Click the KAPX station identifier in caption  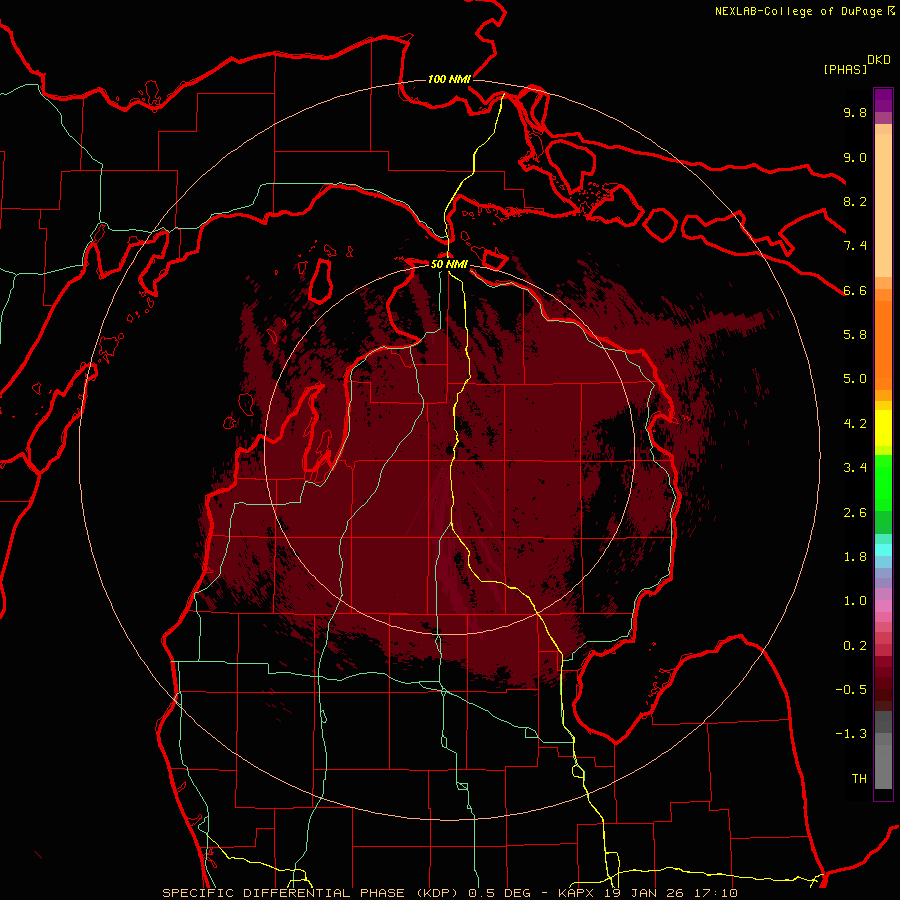577,893
